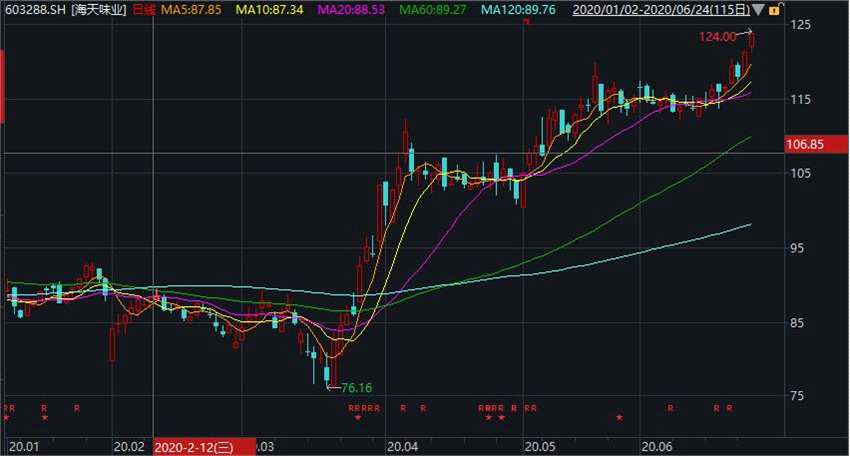Click the R marker between 20.01 and 20.02
This screenshot has width=850, height=456.
pos(77,408)
